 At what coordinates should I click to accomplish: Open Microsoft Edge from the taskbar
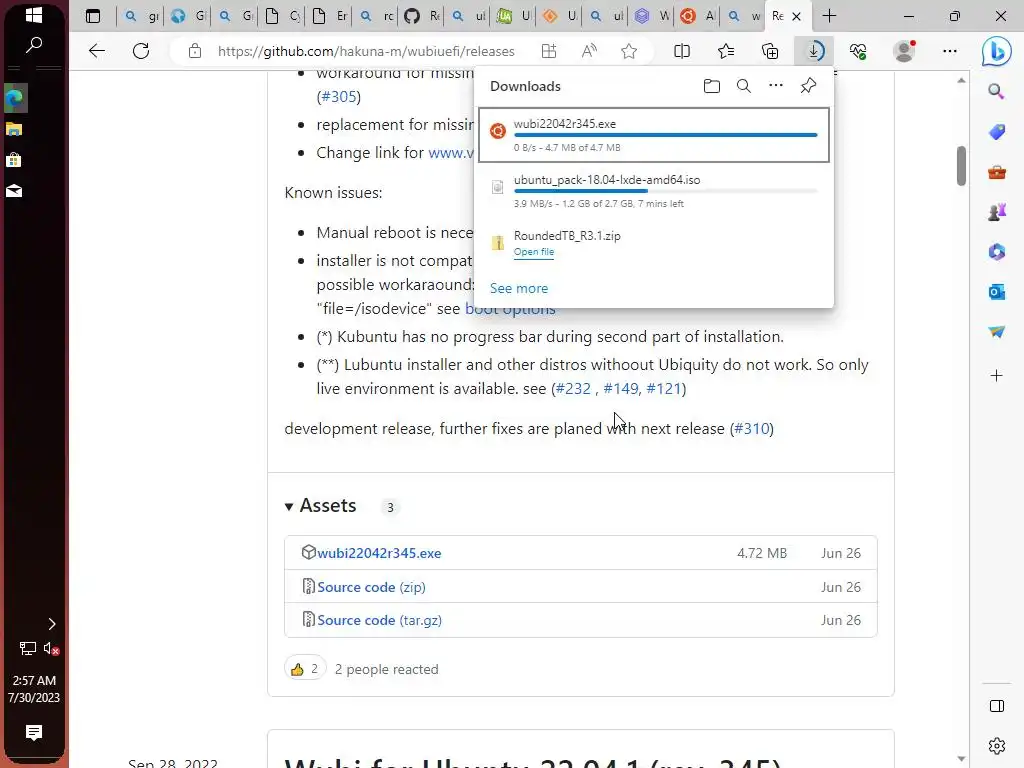pyautogui.click(x=14, y=99)
